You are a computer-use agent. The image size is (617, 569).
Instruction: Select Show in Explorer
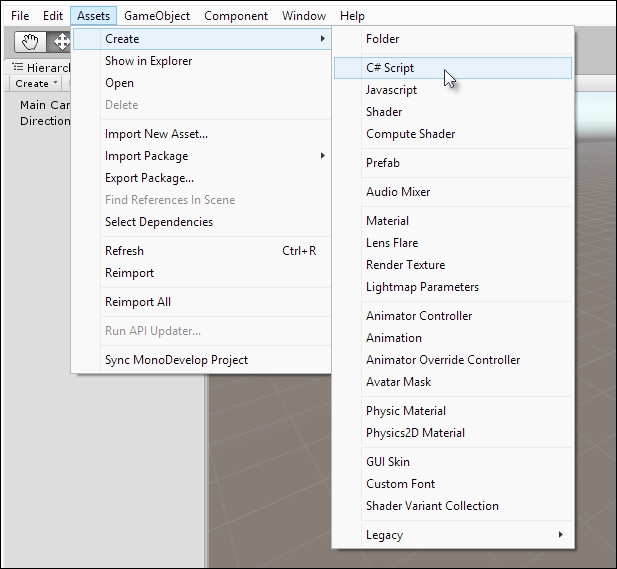(x=148, y=61)
